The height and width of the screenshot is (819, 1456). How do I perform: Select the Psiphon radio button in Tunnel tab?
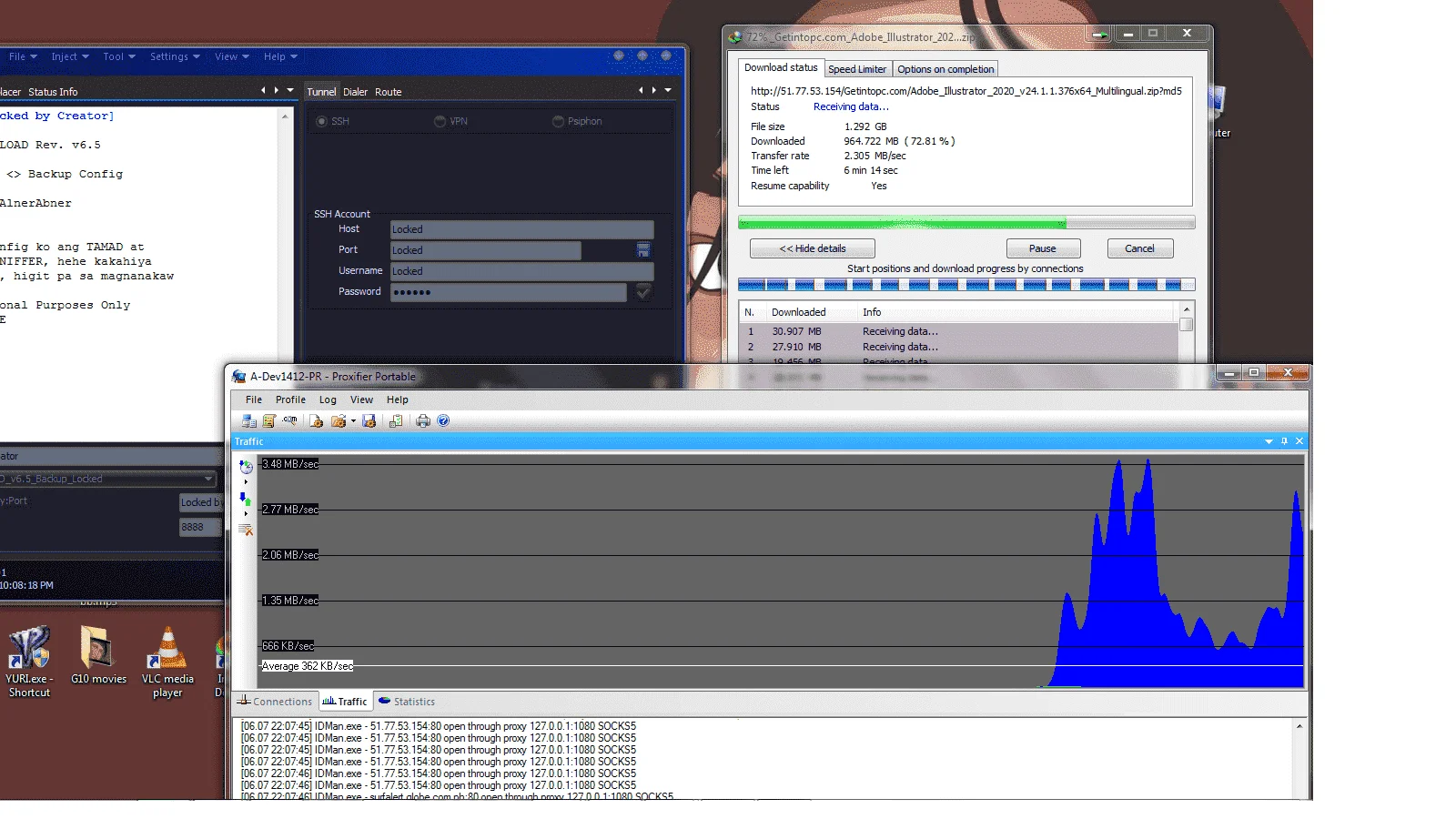click(558, 121)
